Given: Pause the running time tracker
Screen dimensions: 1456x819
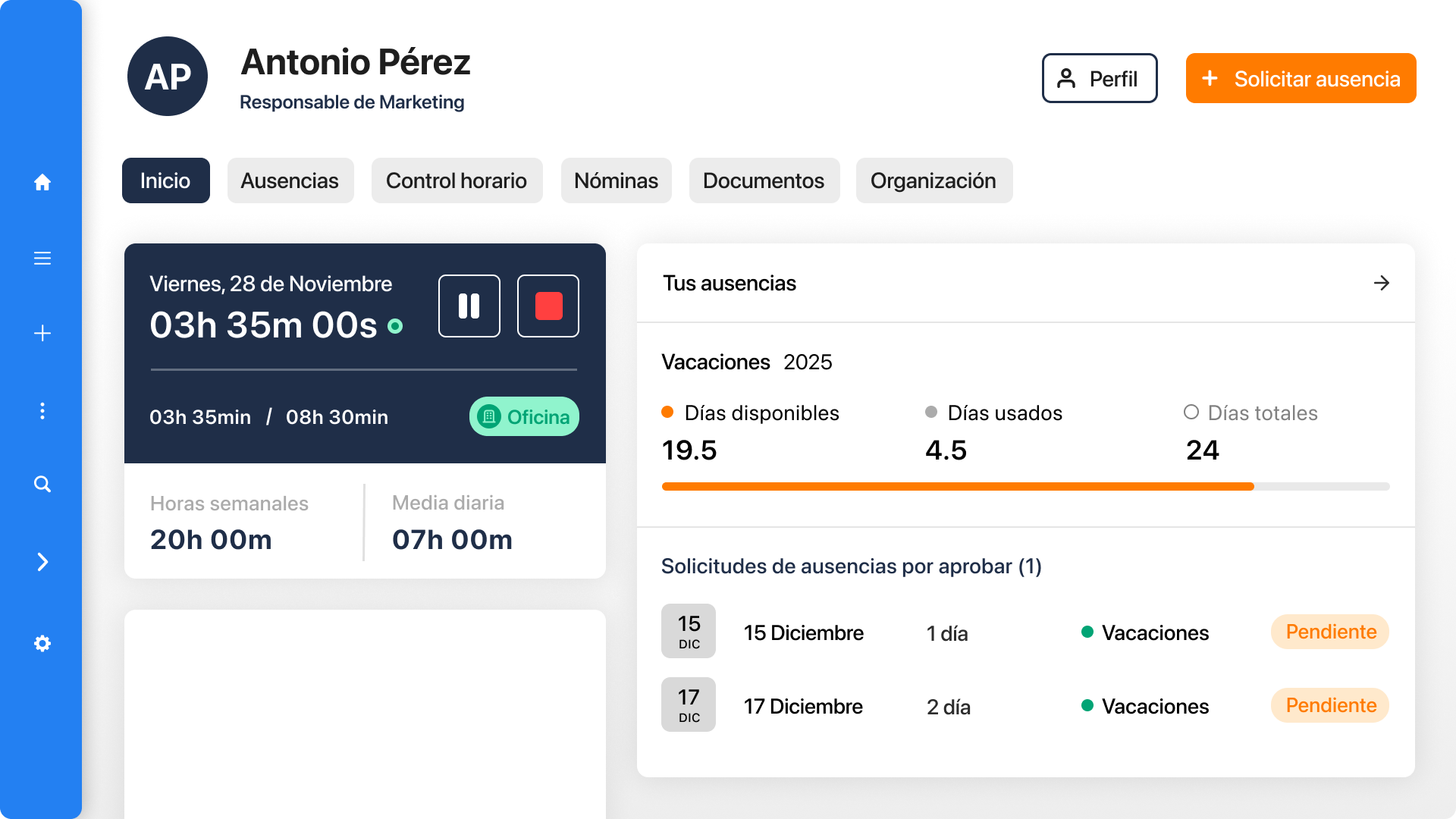Looking at the screenshot, I should point(469,306).
